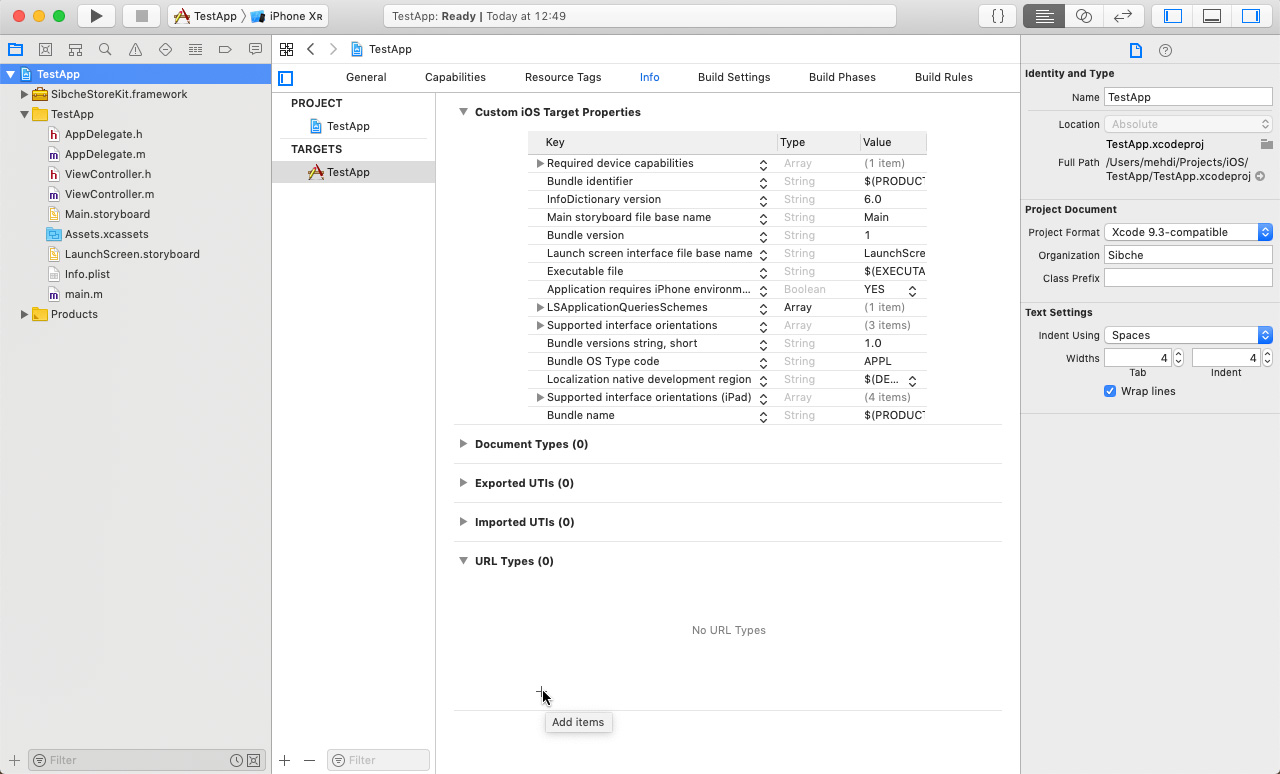
Task: Open the Build Settings tab
Action: [734, 77]
